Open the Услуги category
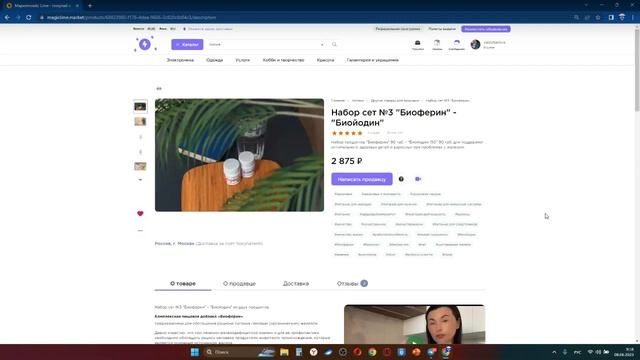Image resolution: width=640 pixels, height=360 pixels. pyautogui.click(x=243, y=60)
